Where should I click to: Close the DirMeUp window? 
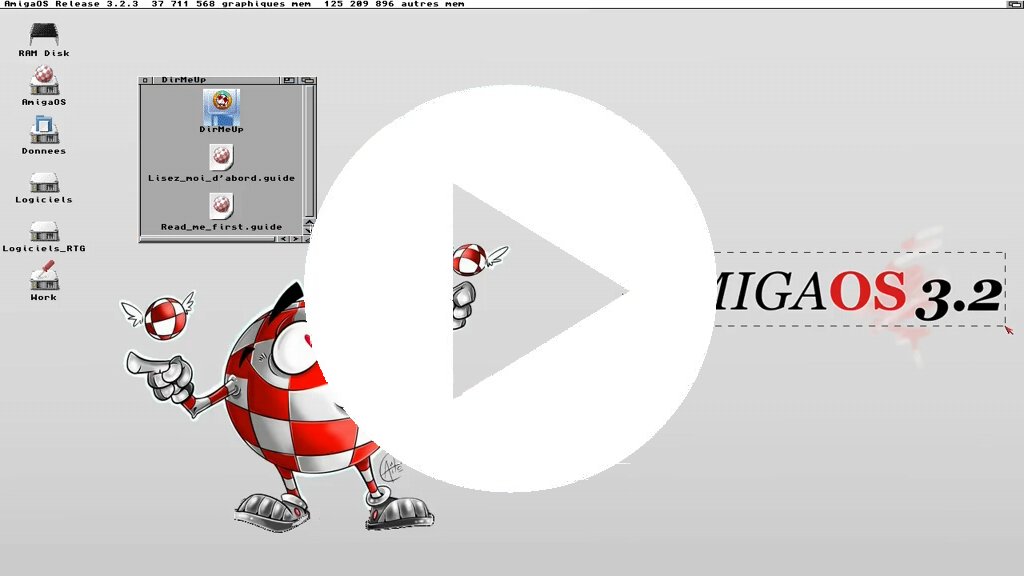tap(145, 78)
